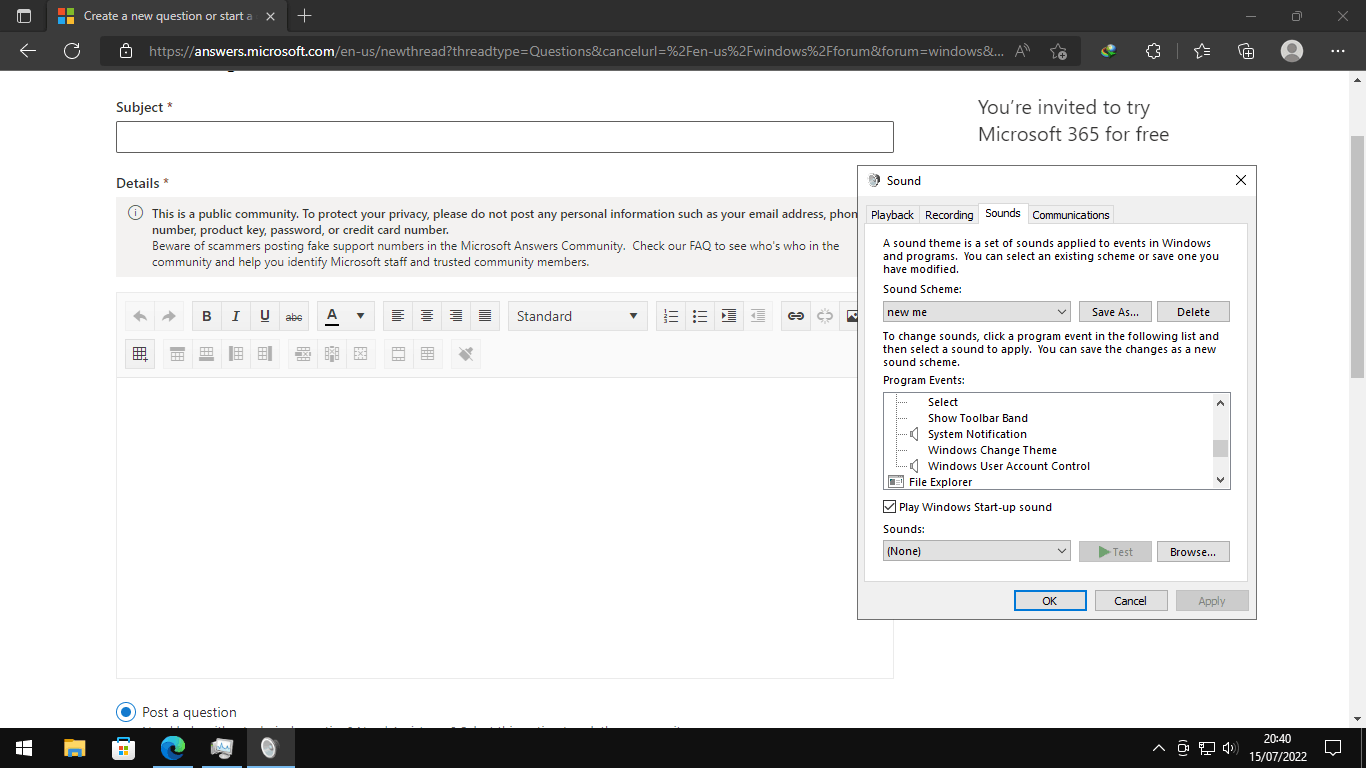Click the Save As button in Sound dialog

pyautogui.click(x=1114, y=311)
